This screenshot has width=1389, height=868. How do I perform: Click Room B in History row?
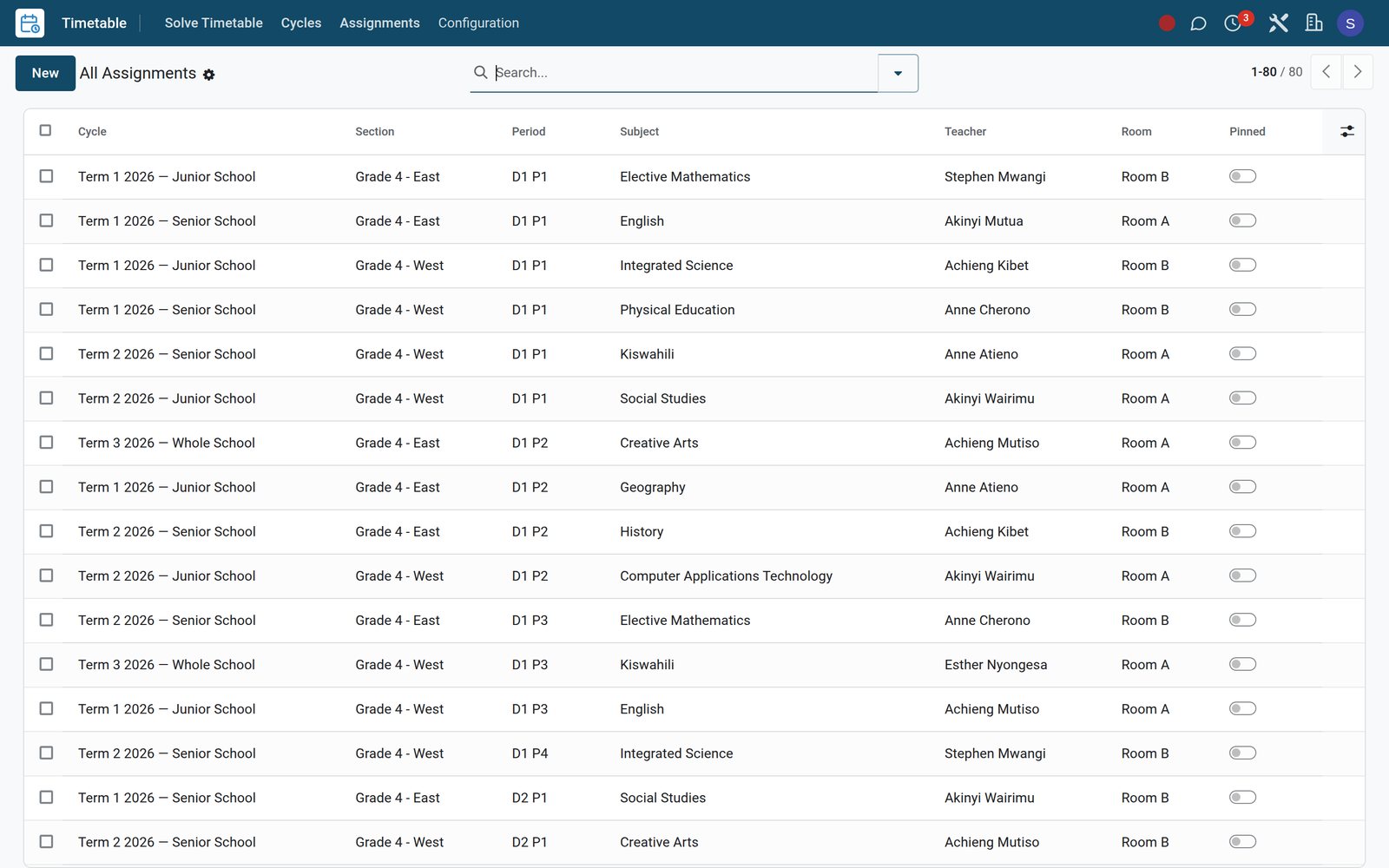[1145, 531]
